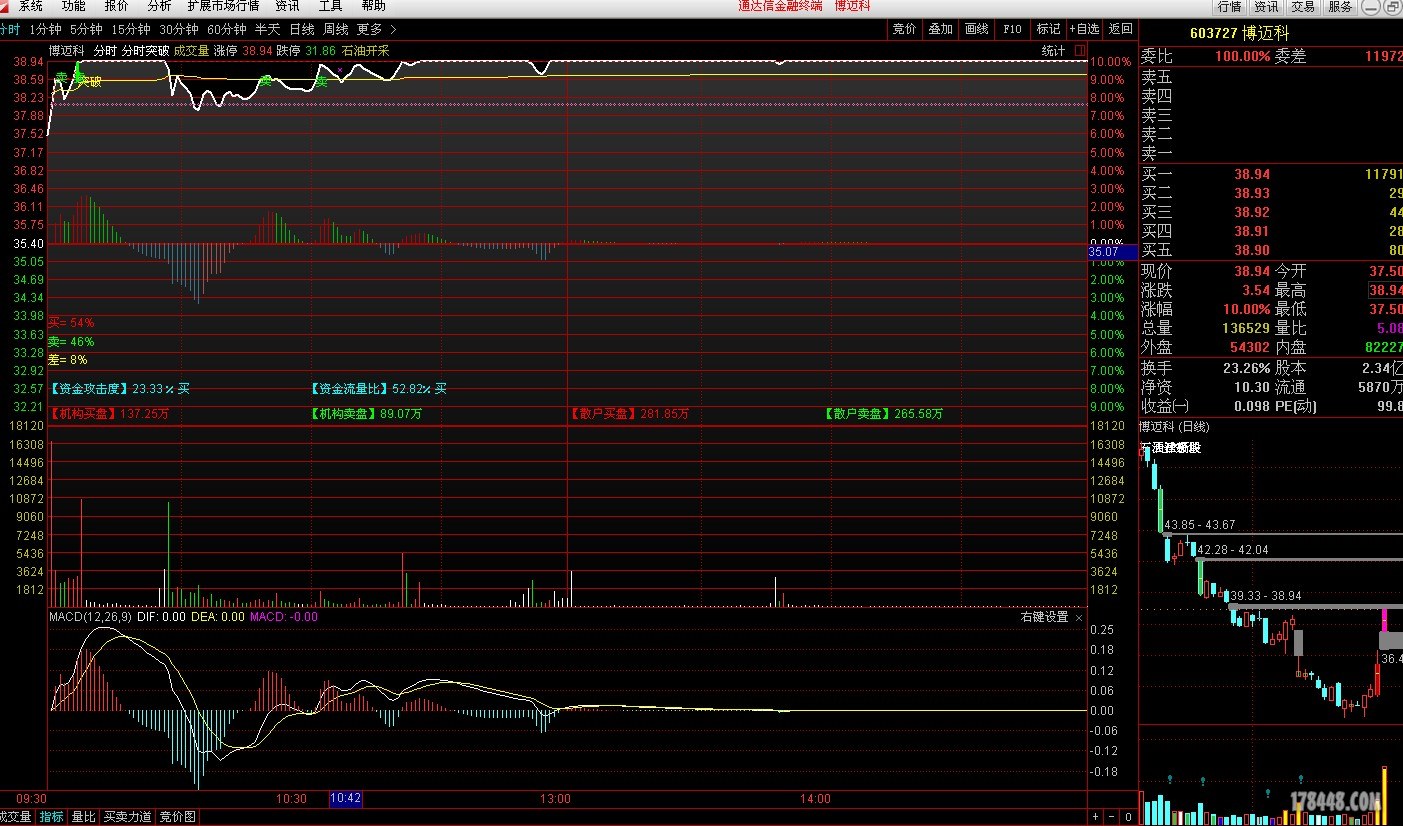The height and width of the screenshot is (826, 1403).
Task: Switch to the 日线 period tab
Action: tap(301, 29)
